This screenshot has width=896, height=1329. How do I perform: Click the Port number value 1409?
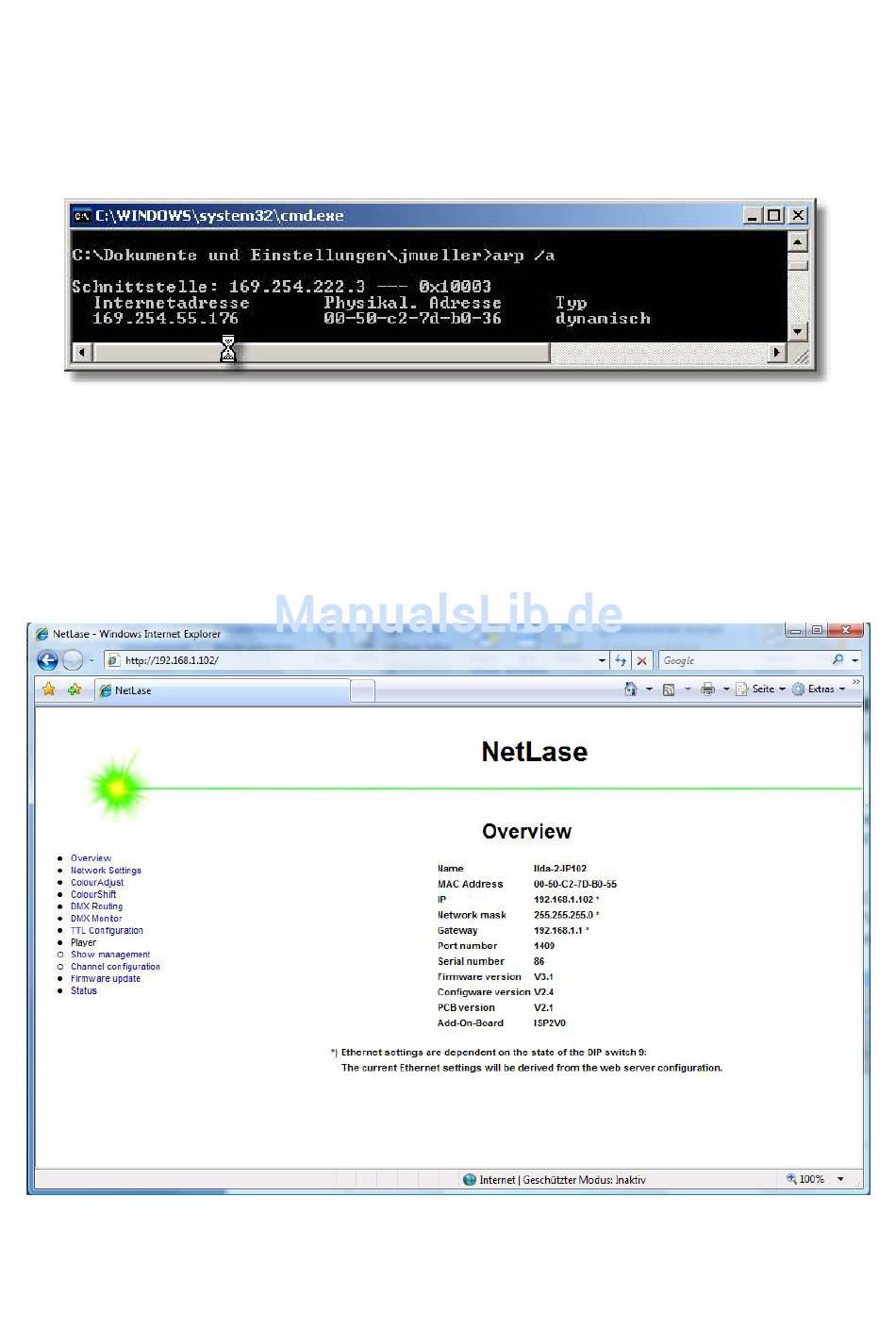pyautogui.click(x=544, y=946)
